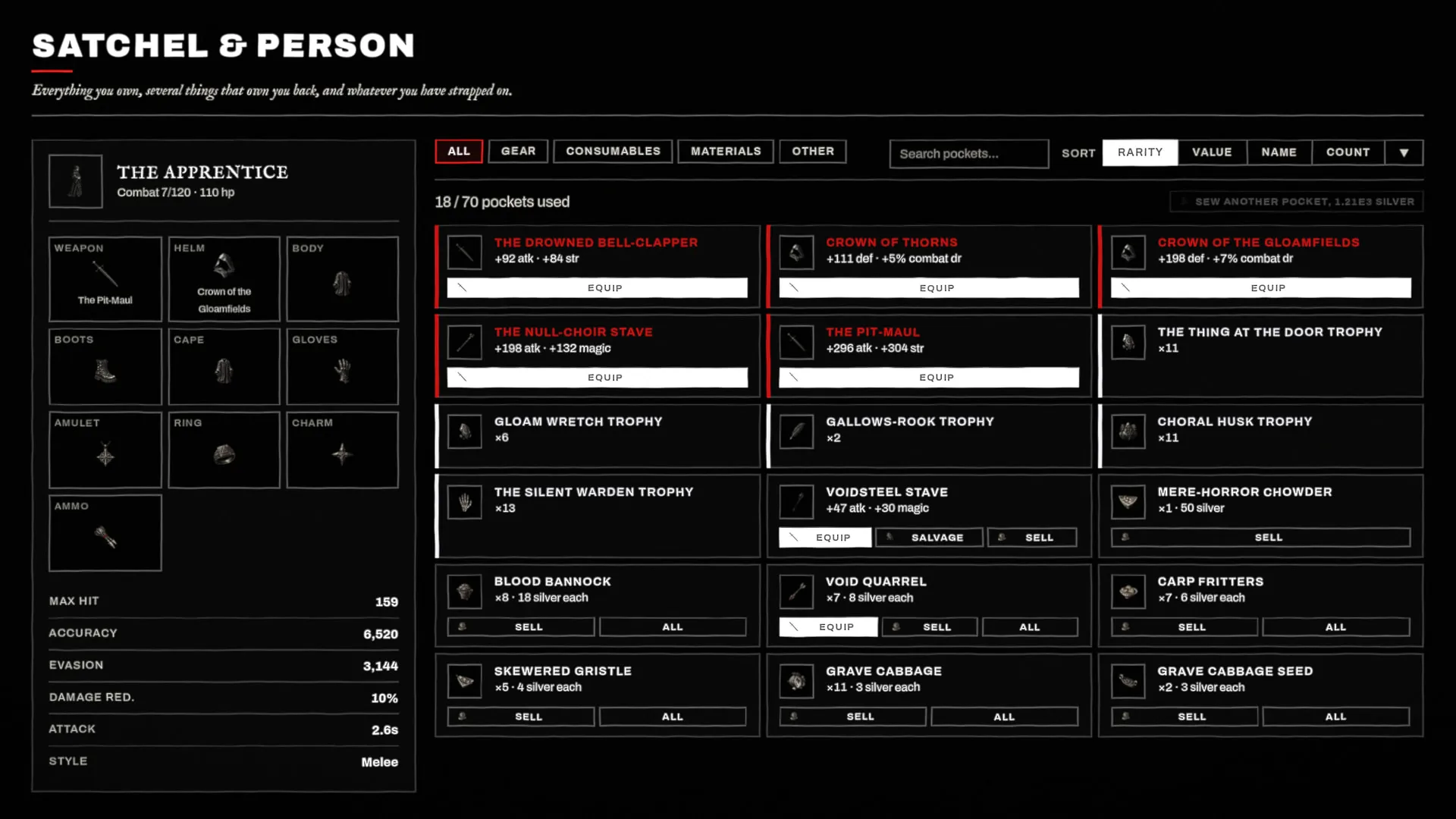Select the Cape equipment slot
This screenshot has width=1456, height=819.
pos(224,366)
